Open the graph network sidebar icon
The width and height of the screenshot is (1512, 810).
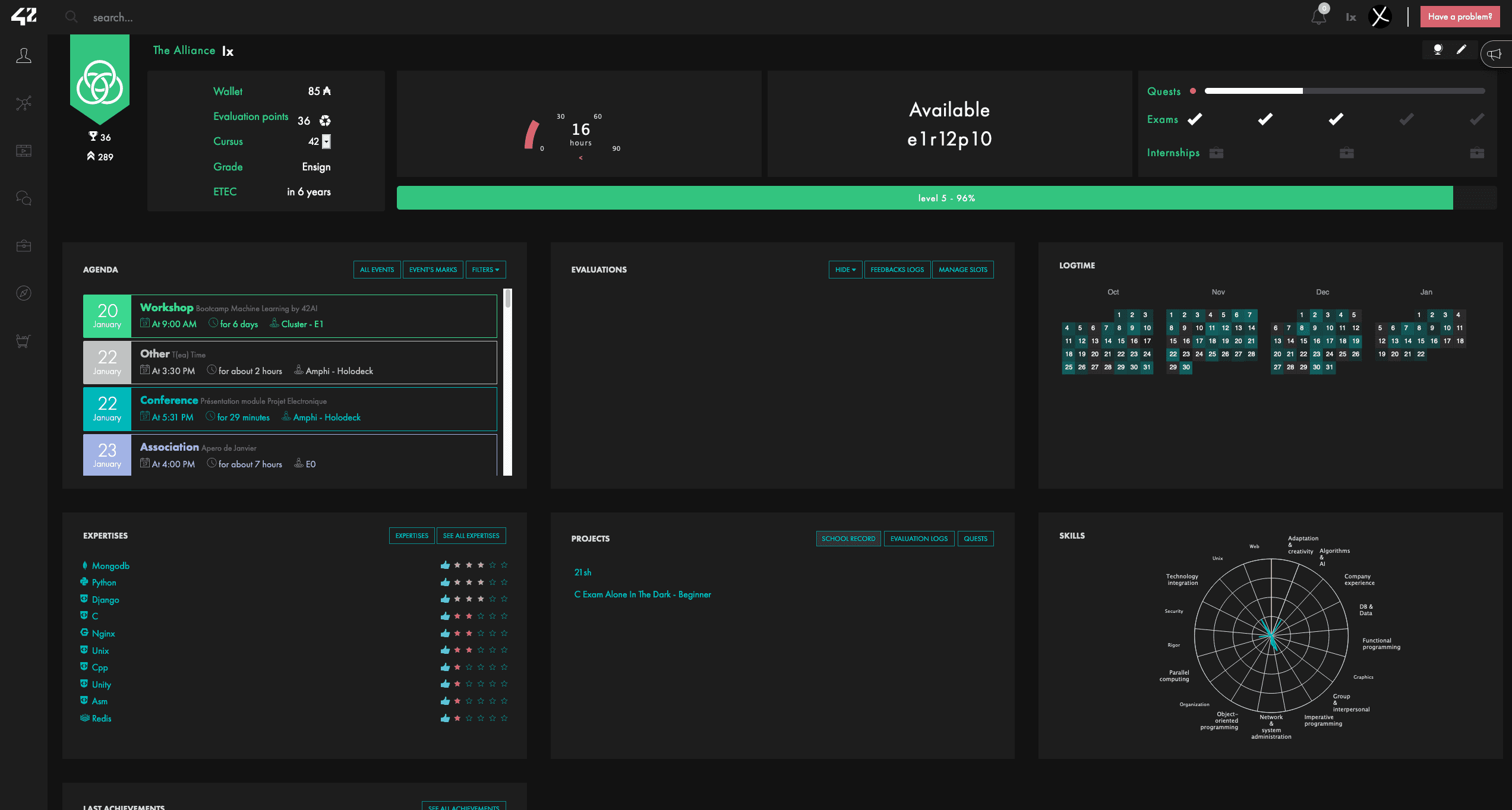click(24, 103)
